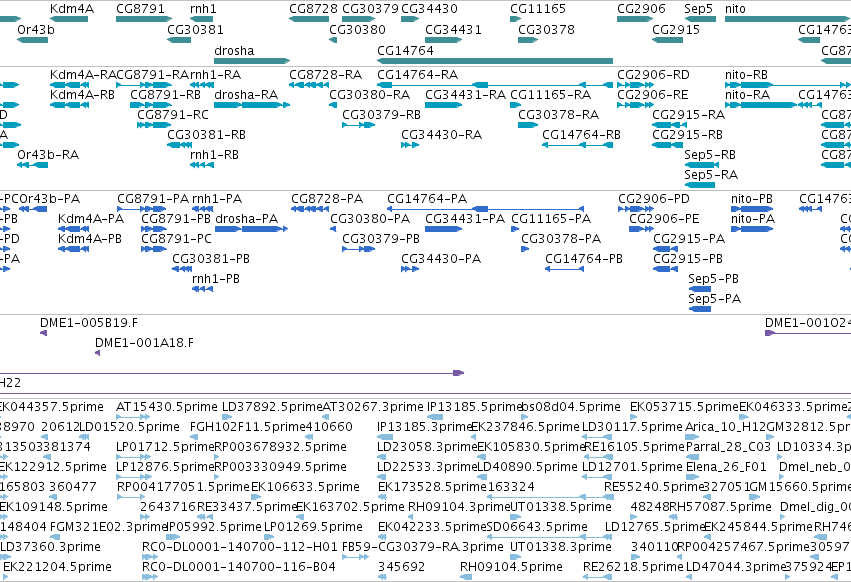This screenshot has width=851, height=582.
Task: Click protein Kdm4A-PA label
Action: tap(91, 219)
